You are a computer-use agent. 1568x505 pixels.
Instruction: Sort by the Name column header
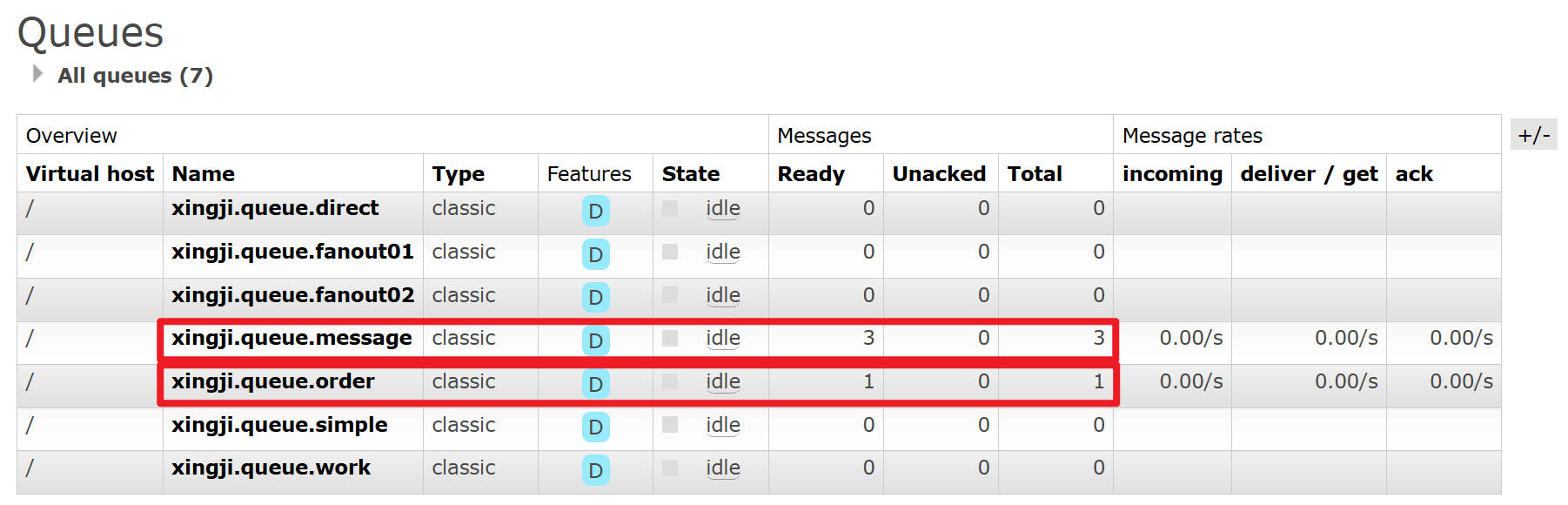204,174
